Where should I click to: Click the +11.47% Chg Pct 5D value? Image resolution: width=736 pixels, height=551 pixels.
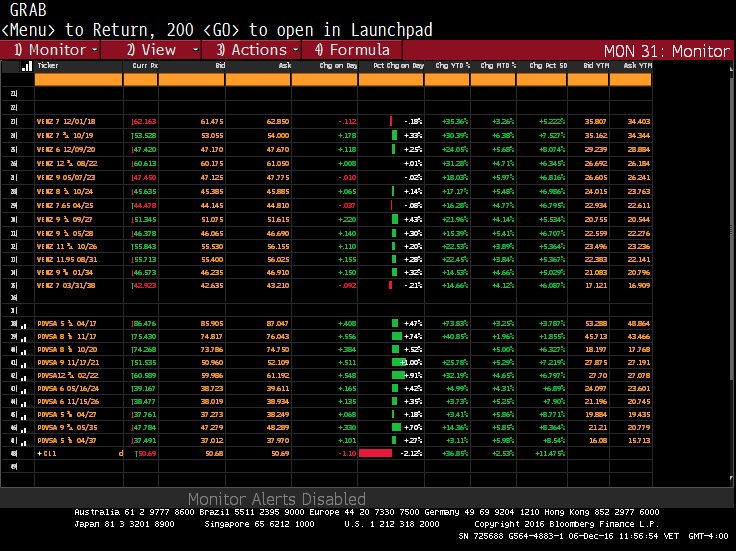tap(550, 454)
